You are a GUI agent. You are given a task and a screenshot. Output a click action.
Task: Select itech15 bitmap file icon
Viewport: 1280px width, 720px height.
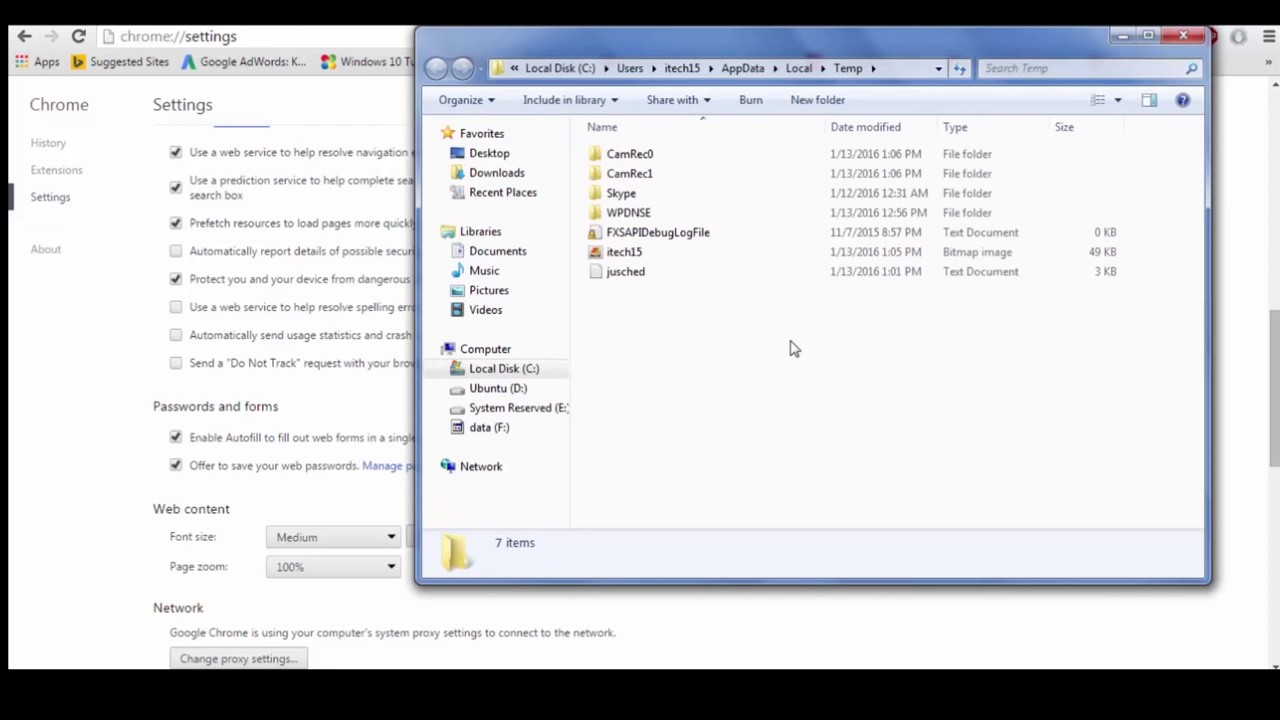(595, 252)
